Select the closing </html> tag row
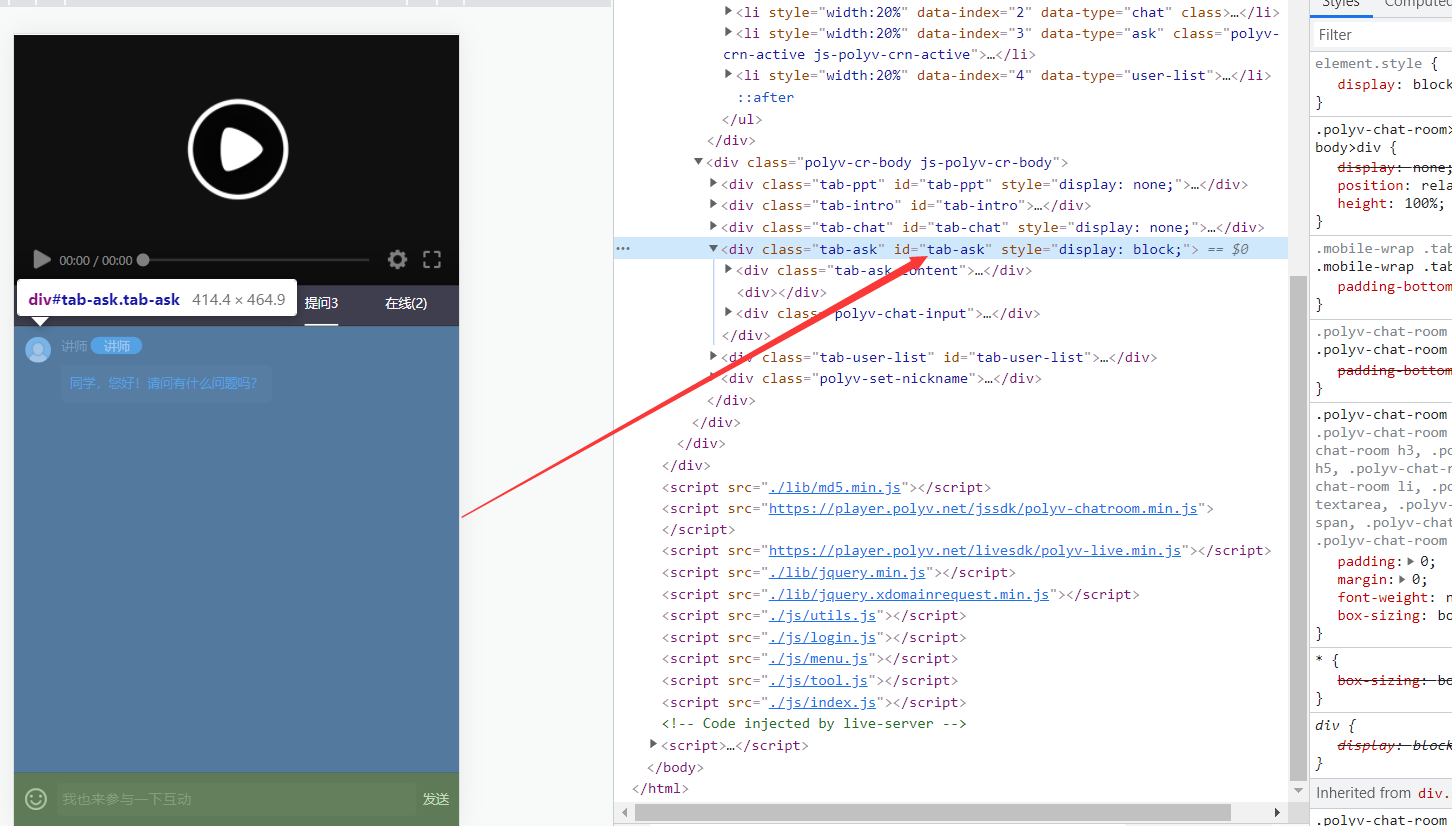The width and height of the screenshot is (1452, 826). click(x=660, y=788)
